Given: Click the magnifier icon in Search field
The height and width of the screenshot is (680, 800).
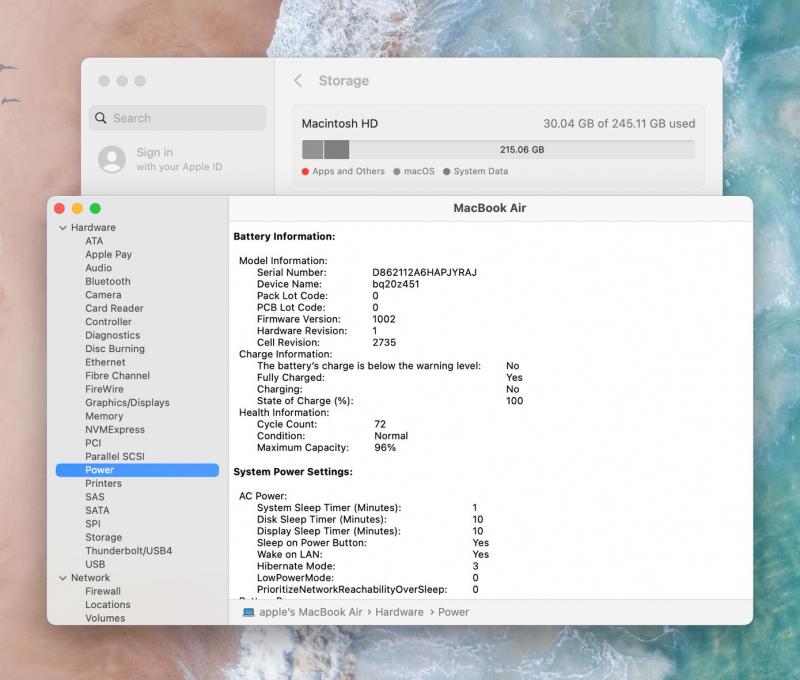Looking at the screenshot, I should [x=101, y=118].
